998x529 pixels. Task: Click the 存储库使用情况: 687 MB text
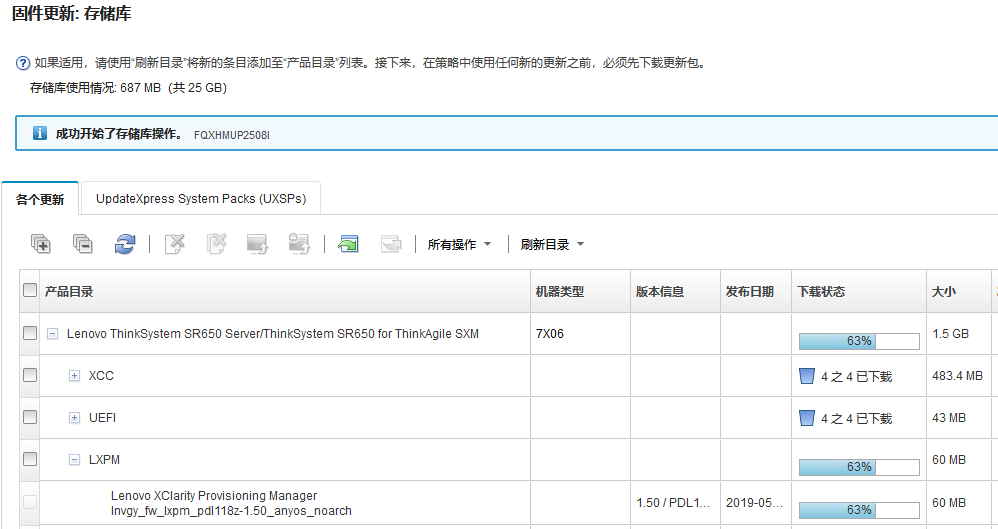[x=95, y=88]
